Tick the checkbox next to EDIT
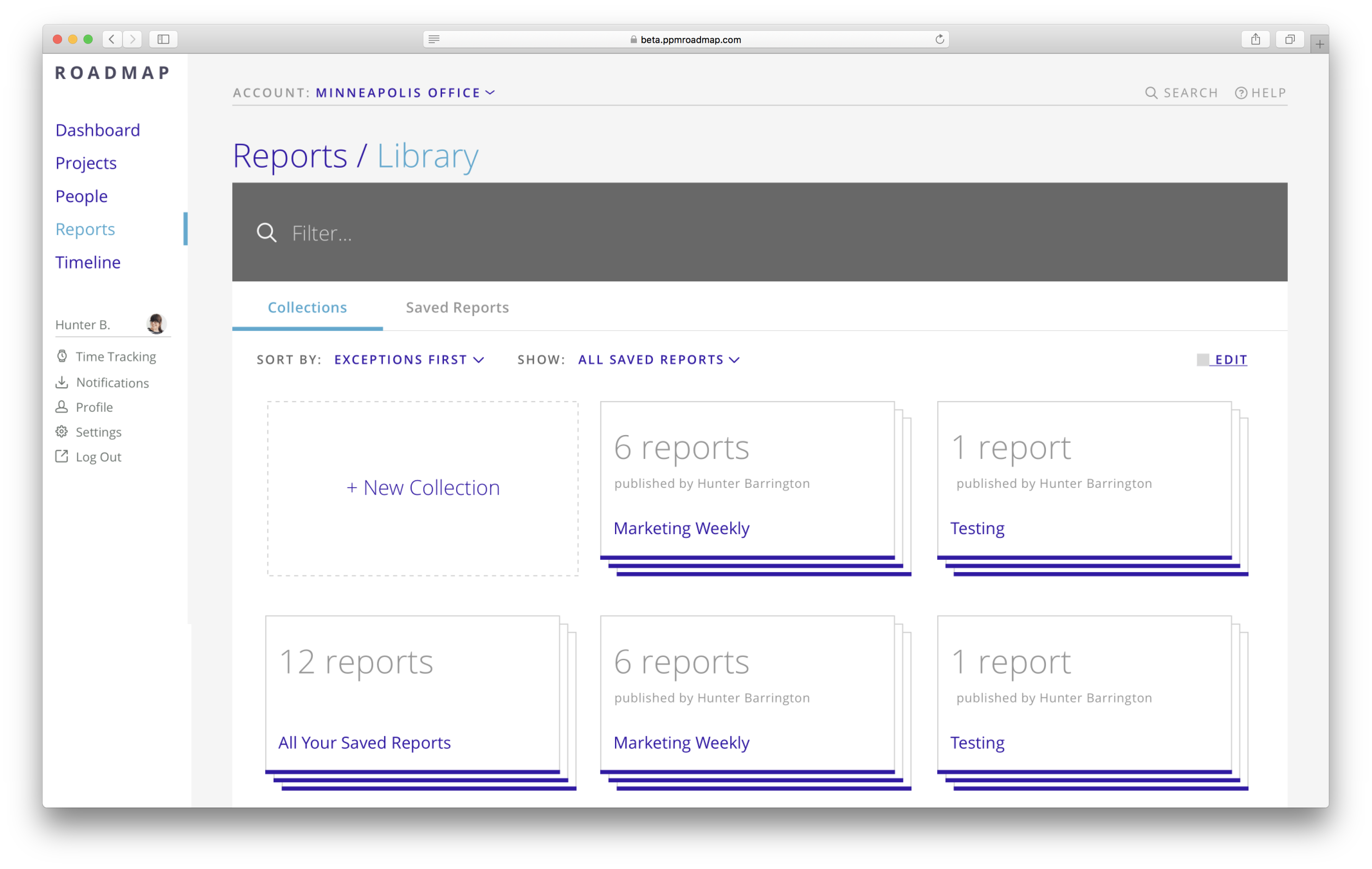This screenshot has height=869, width=1372. point(1202,360)
